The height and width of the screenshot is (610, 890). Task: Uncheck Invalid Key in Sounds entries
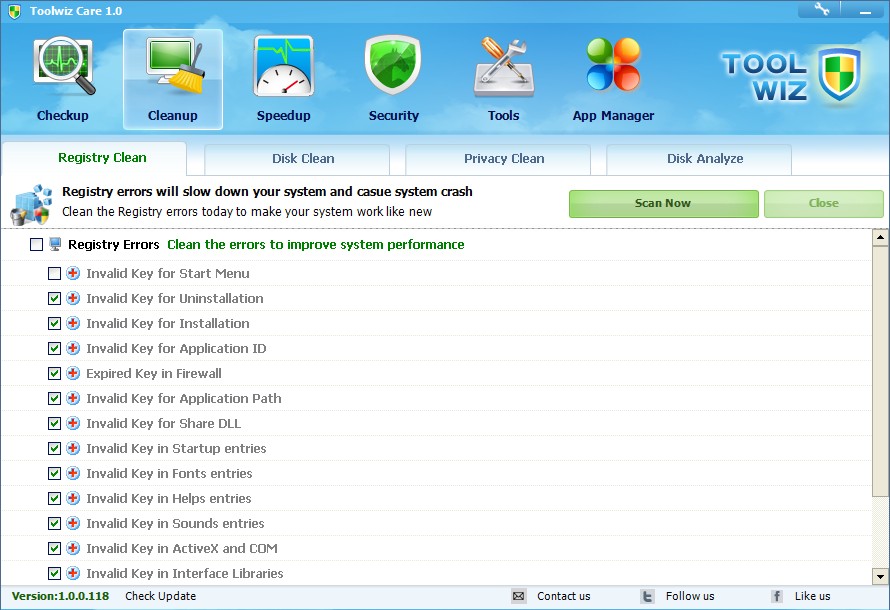tap(54, 523)
